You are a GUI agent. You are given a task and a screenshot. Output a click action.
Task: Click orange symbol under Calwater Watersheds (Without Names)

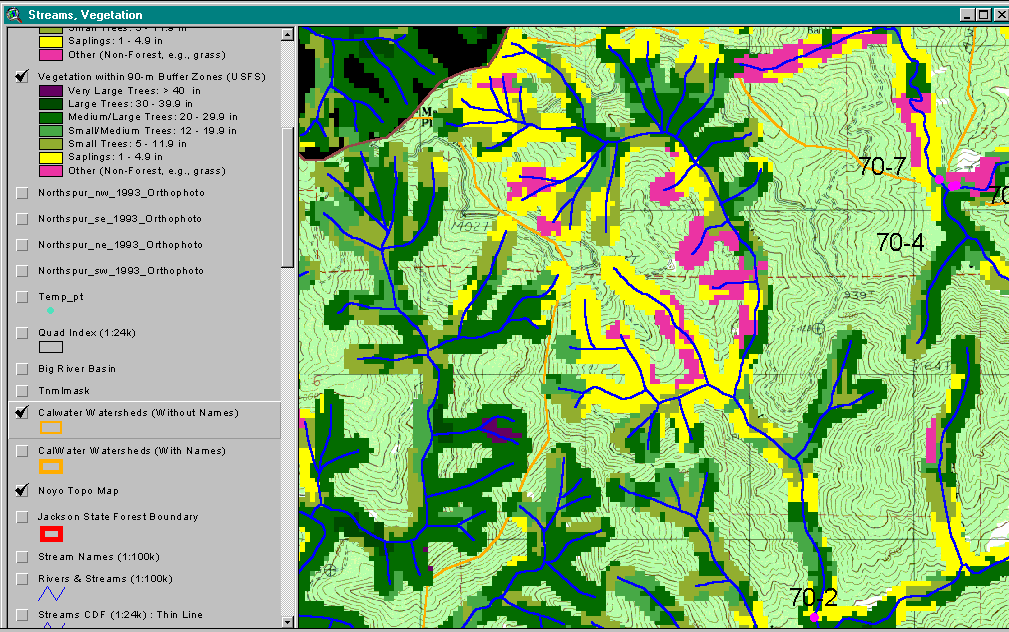click(51, 427)
